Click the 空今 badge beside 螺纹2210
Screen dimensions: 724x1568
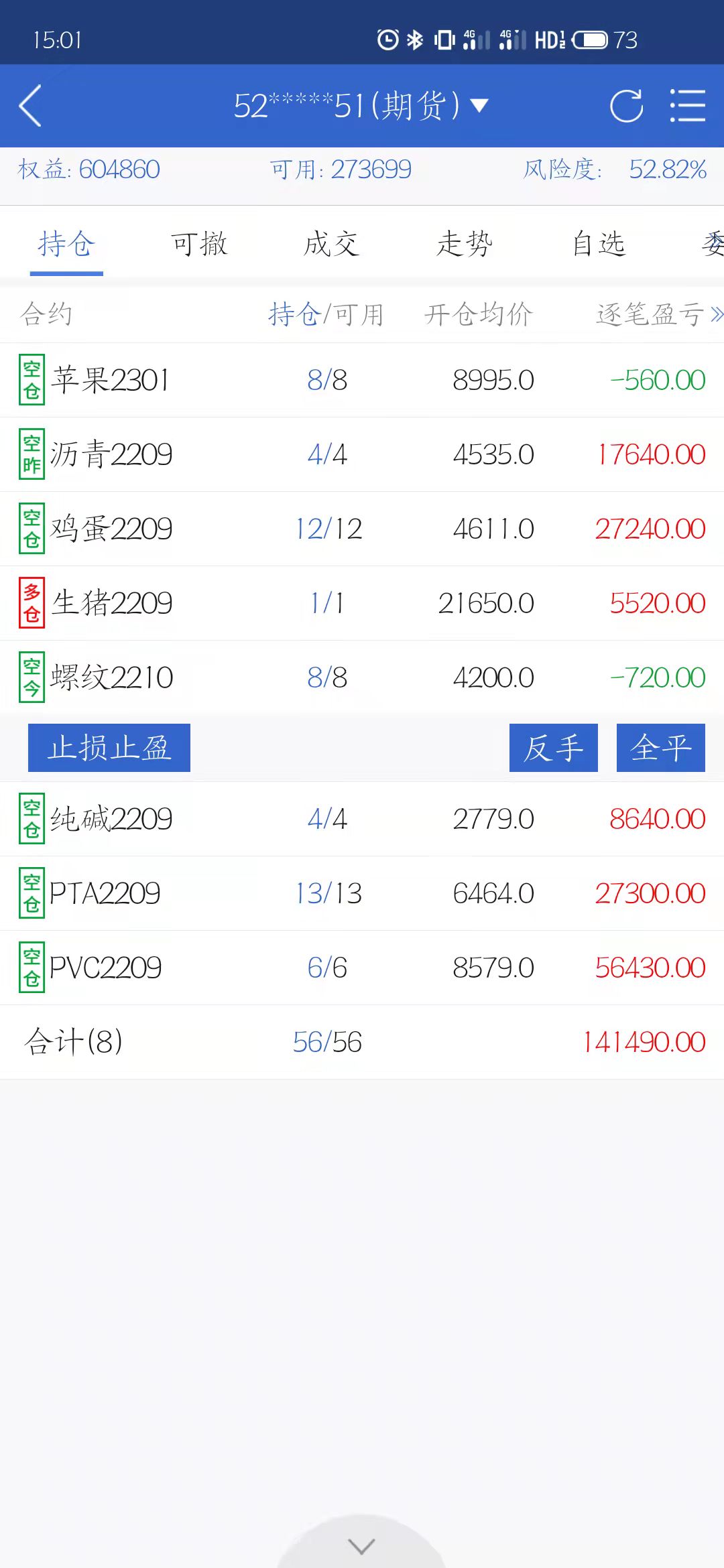[x=32, y=677]
